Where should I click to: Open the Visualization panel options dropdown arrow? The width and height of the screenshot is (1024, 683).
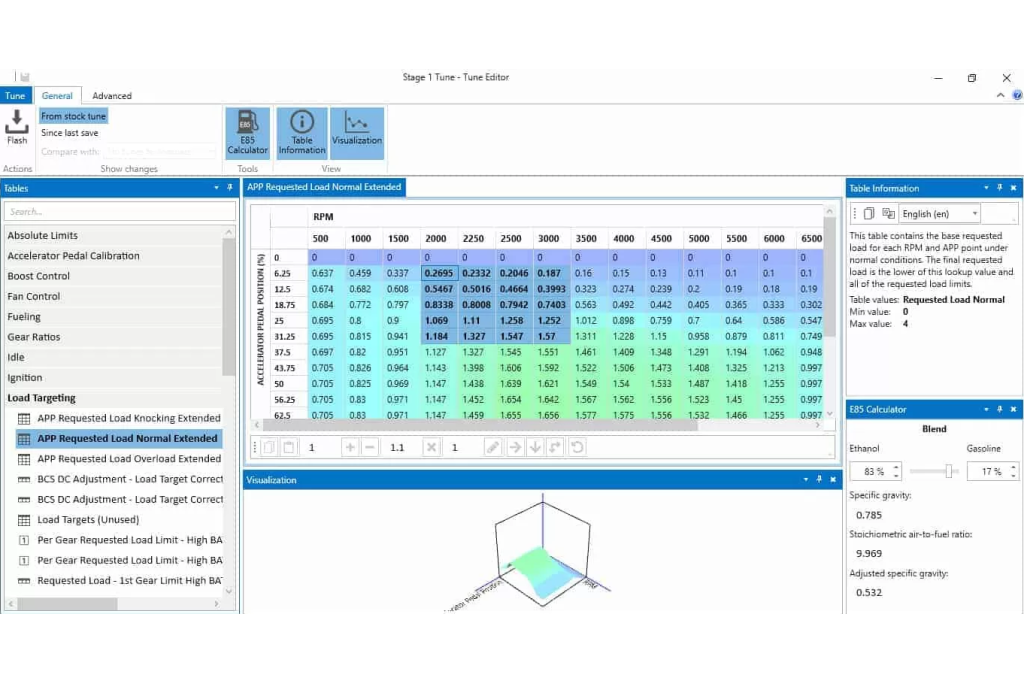[x=805, y=480]
